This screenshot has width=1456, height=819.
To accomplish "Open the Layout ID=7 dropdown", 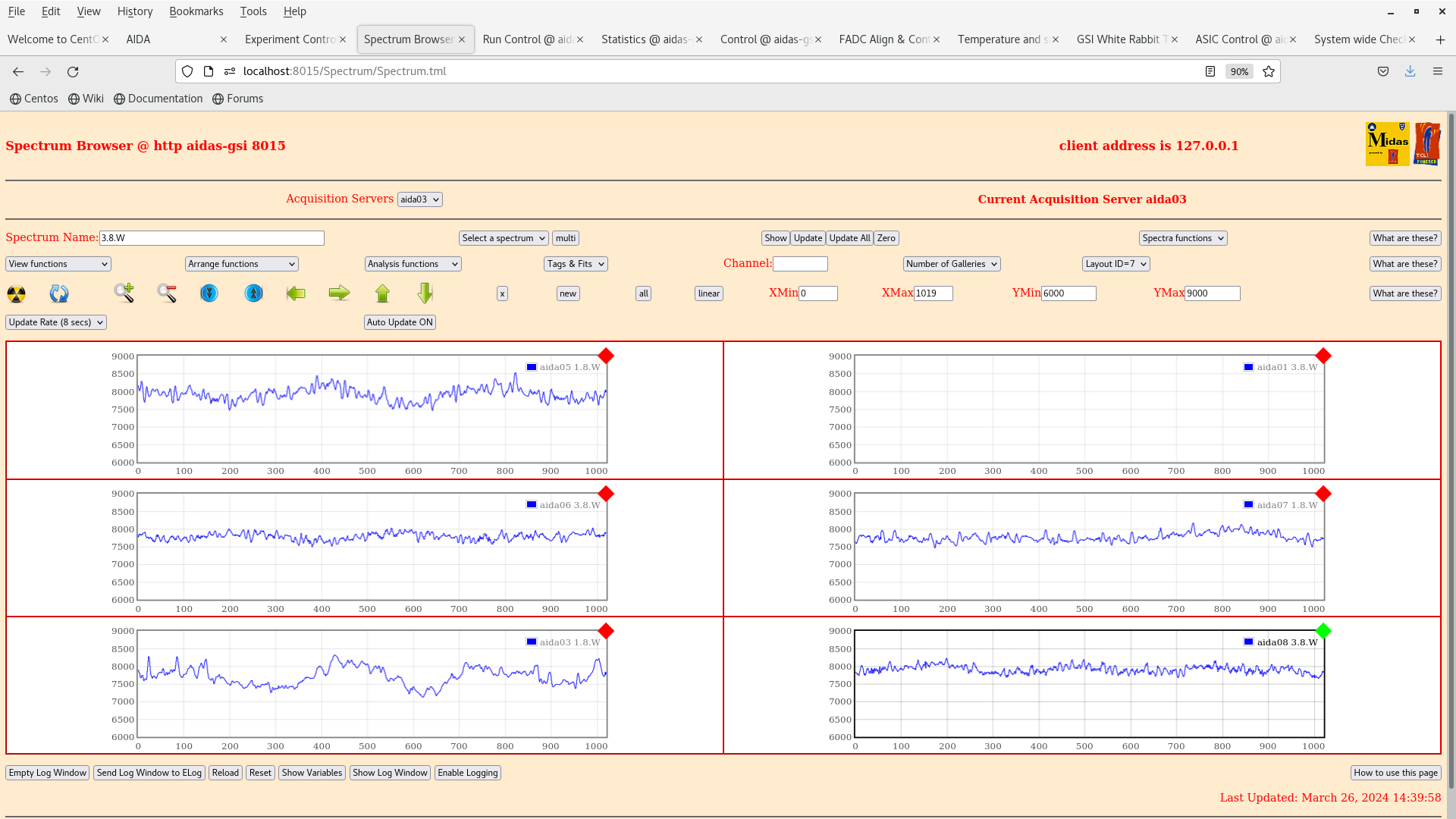I will tap(1116, 264).
